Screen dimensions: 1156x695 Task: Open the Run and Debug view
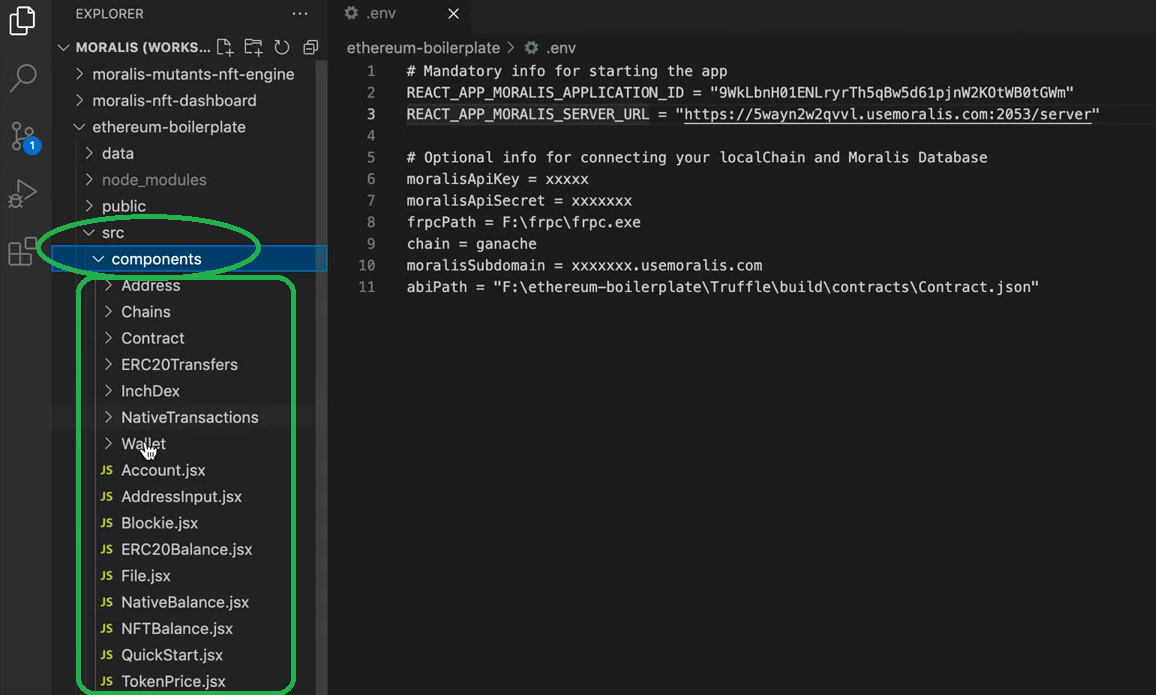coord(22,193)
